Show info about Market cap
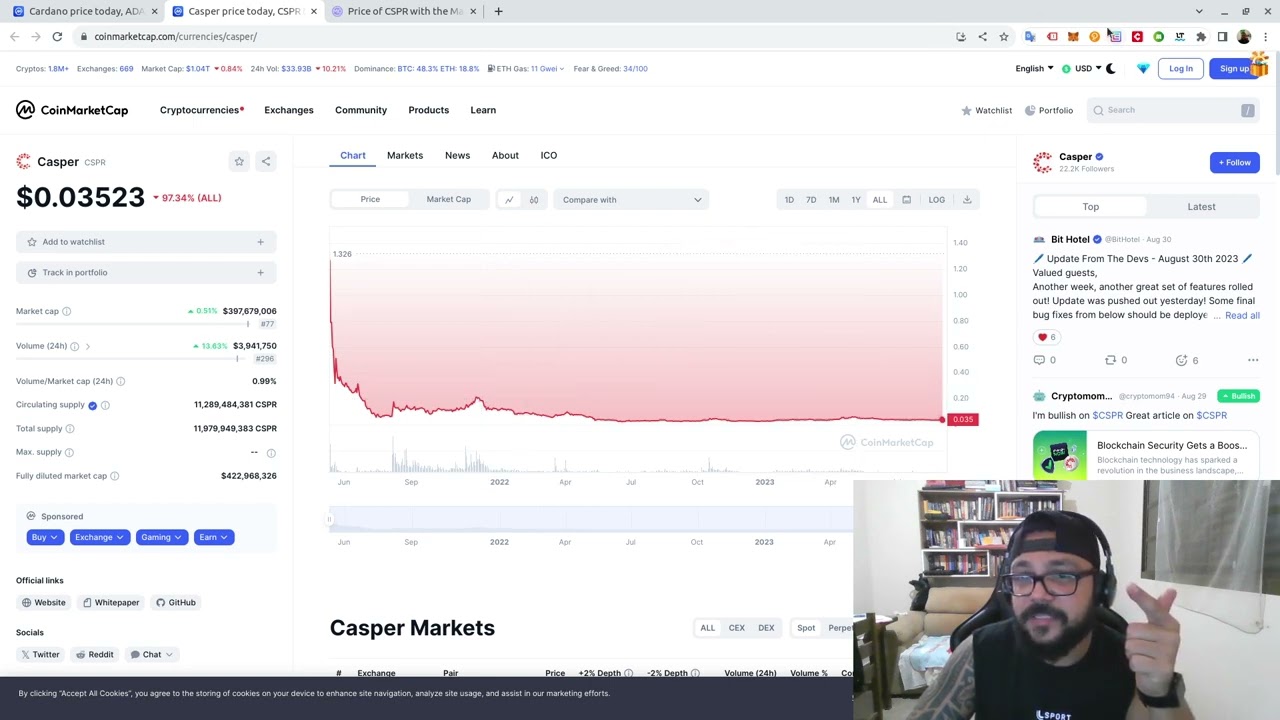 coord(66,311)
